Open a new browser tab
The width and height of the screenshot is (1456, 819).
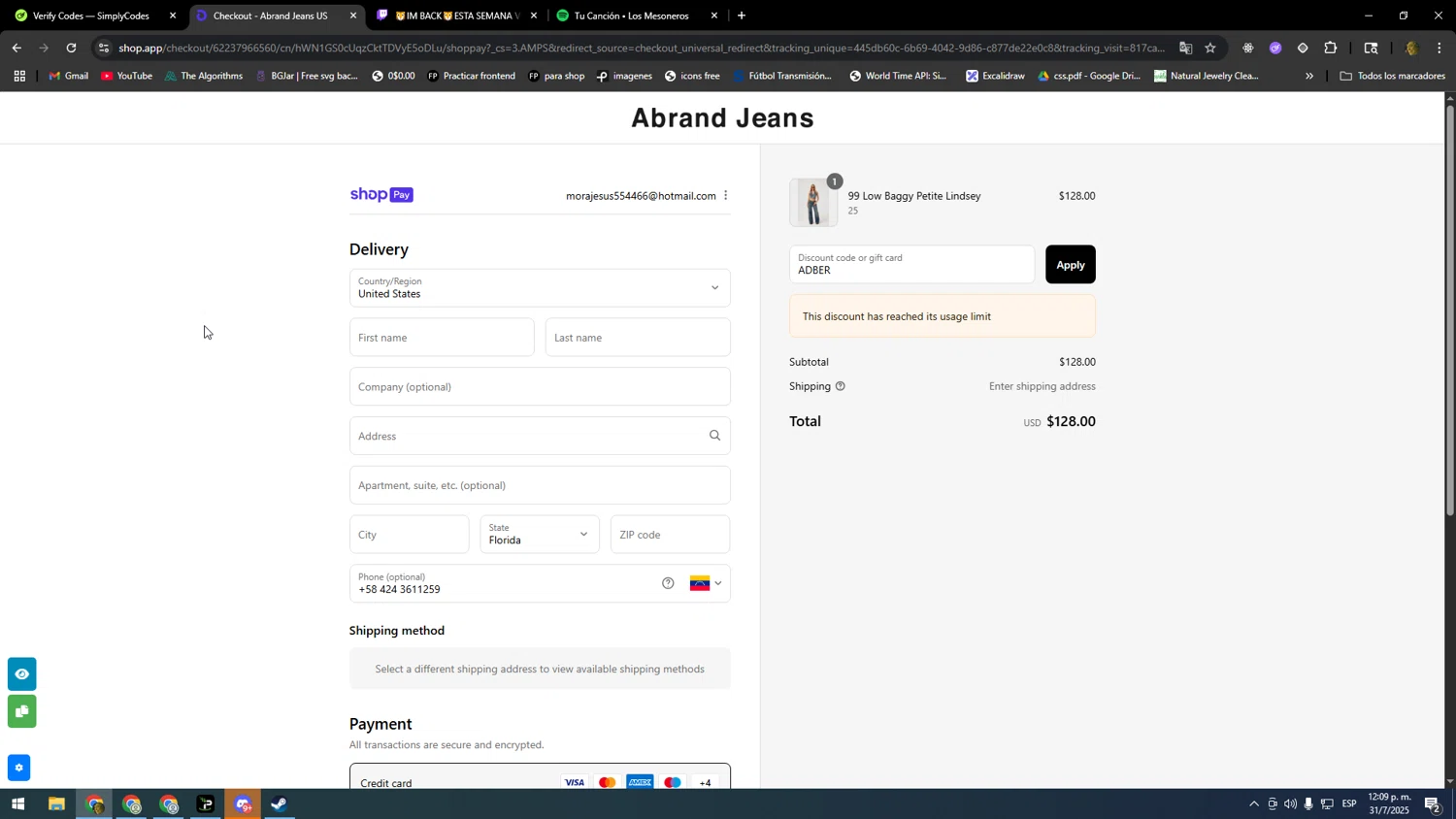point(742,16)
